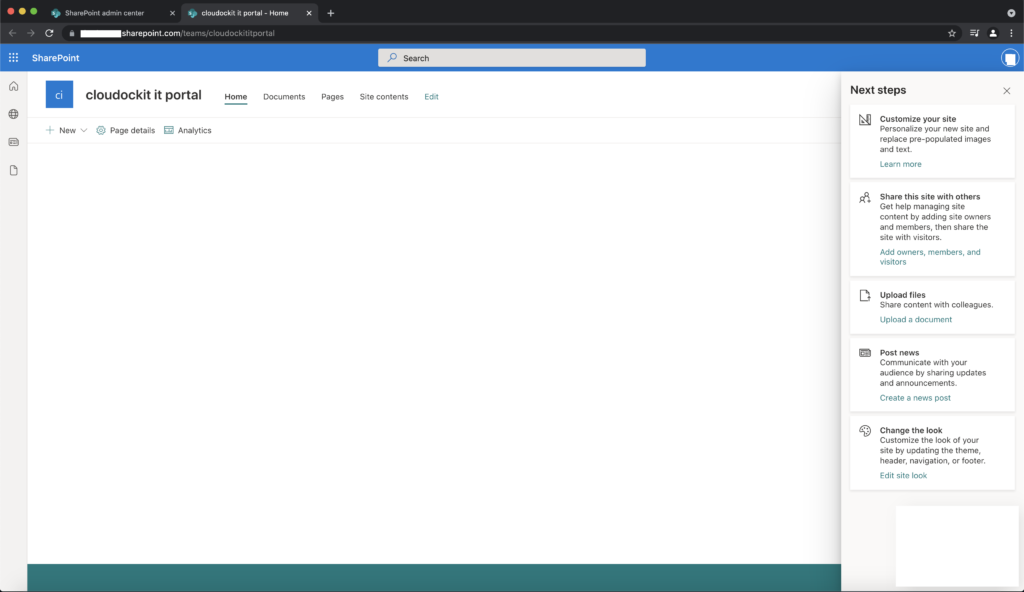Click the Edit navigation link
The width and height of the screenshot is (1024, 592).
[x=431, y=97]
